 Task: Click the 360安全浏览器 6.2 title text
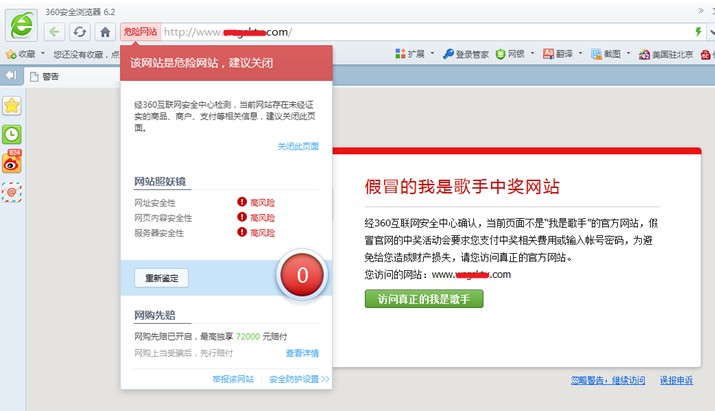pos(80,12)
